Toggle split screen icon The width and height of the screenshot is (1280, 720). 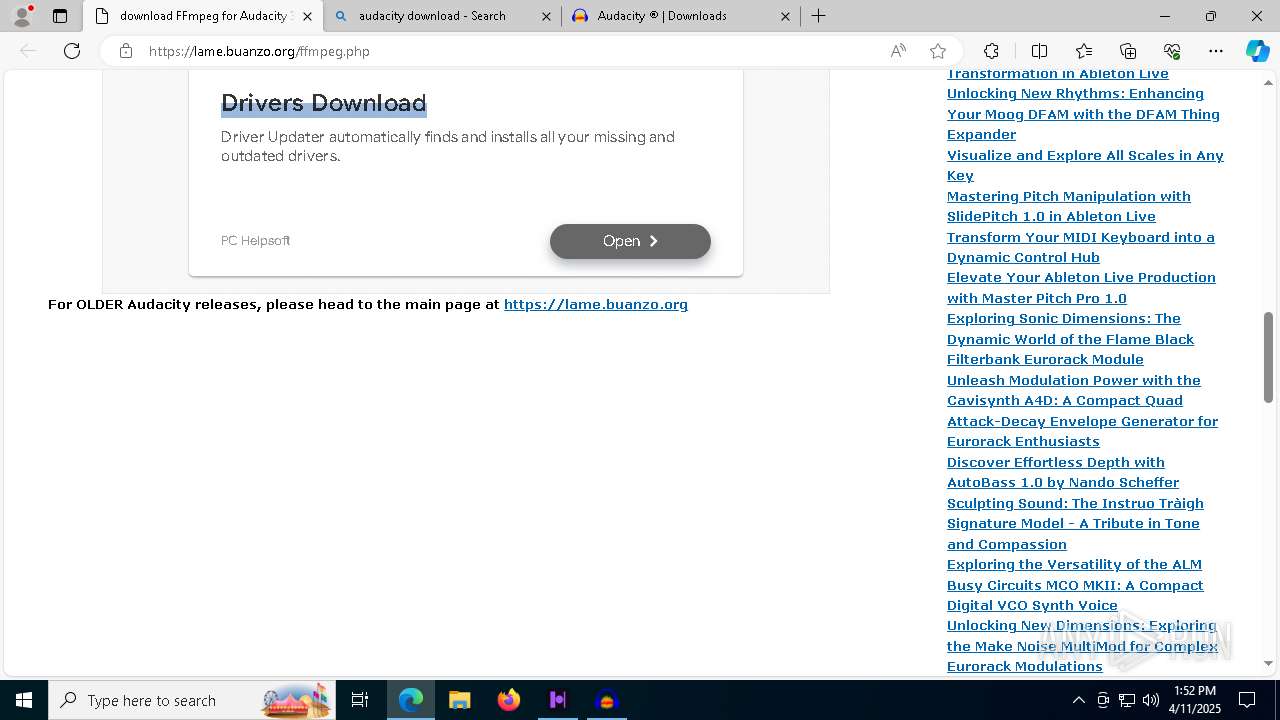[x=1039, y=51]
